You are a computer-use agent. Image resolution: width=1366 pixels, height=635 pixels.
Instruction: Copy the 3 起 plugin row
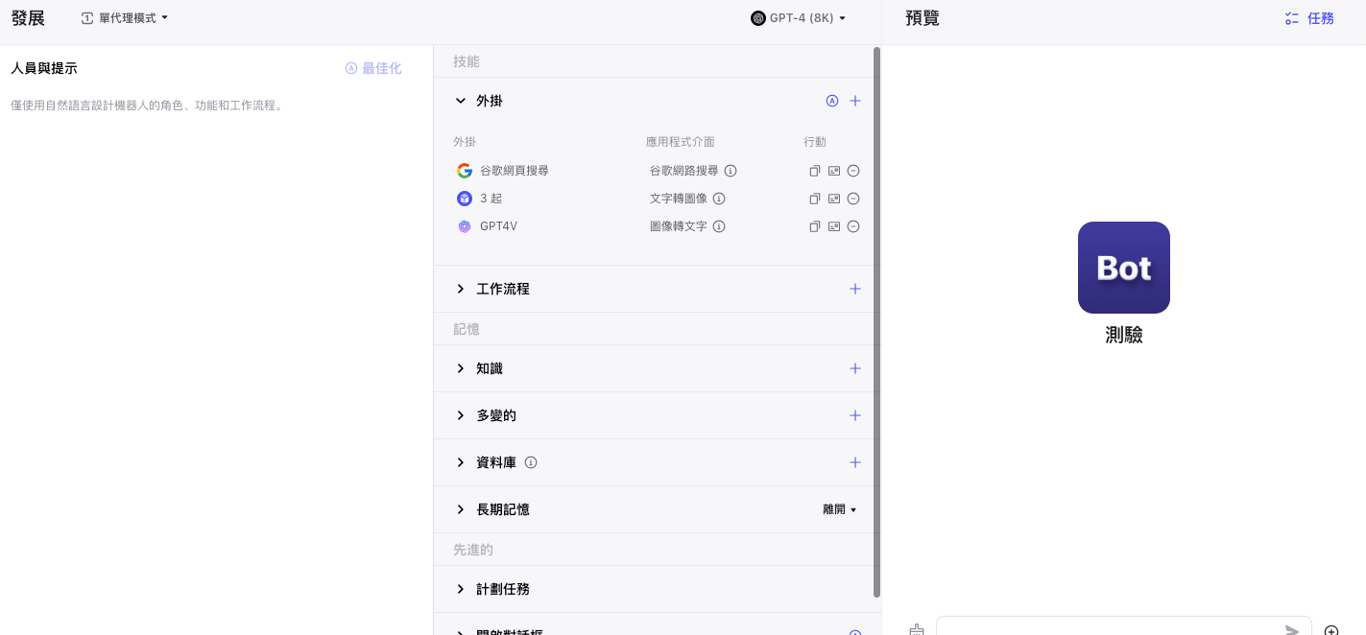[815, 199]
